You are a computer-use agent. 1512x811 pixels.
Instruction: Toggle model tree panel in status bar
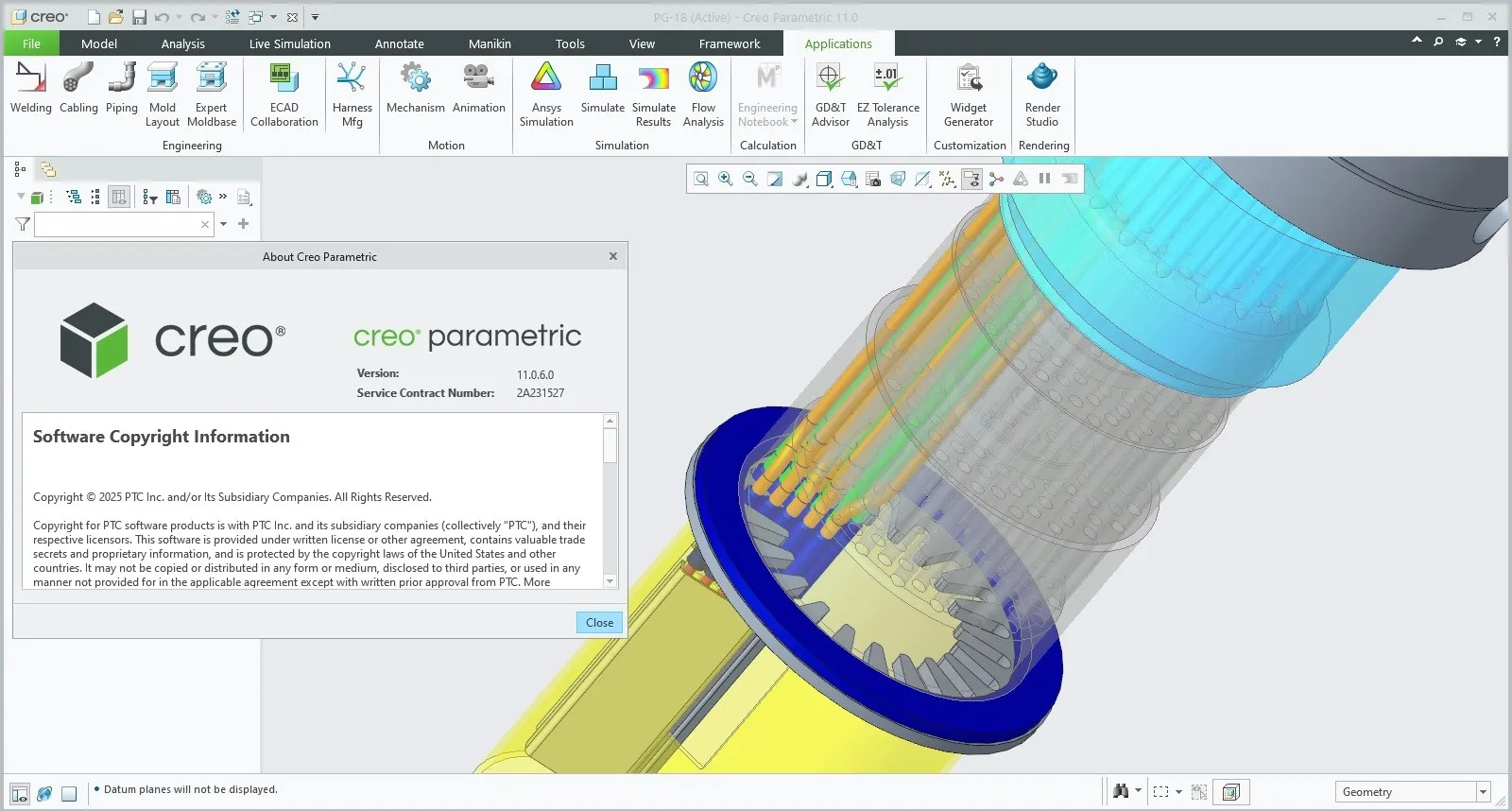coord(20,794)
